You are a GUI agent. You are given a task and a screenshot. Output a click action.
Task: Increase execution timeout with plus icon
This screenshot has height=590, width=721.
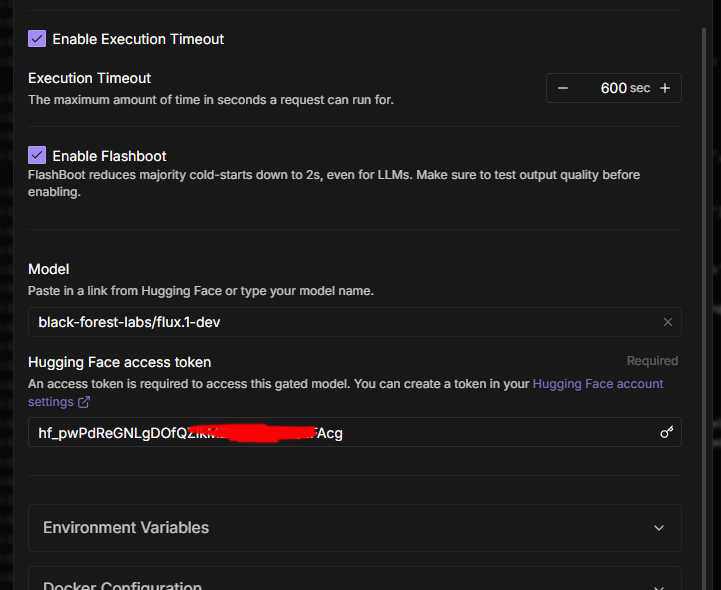pyautogui.click(x=665, y=88)
